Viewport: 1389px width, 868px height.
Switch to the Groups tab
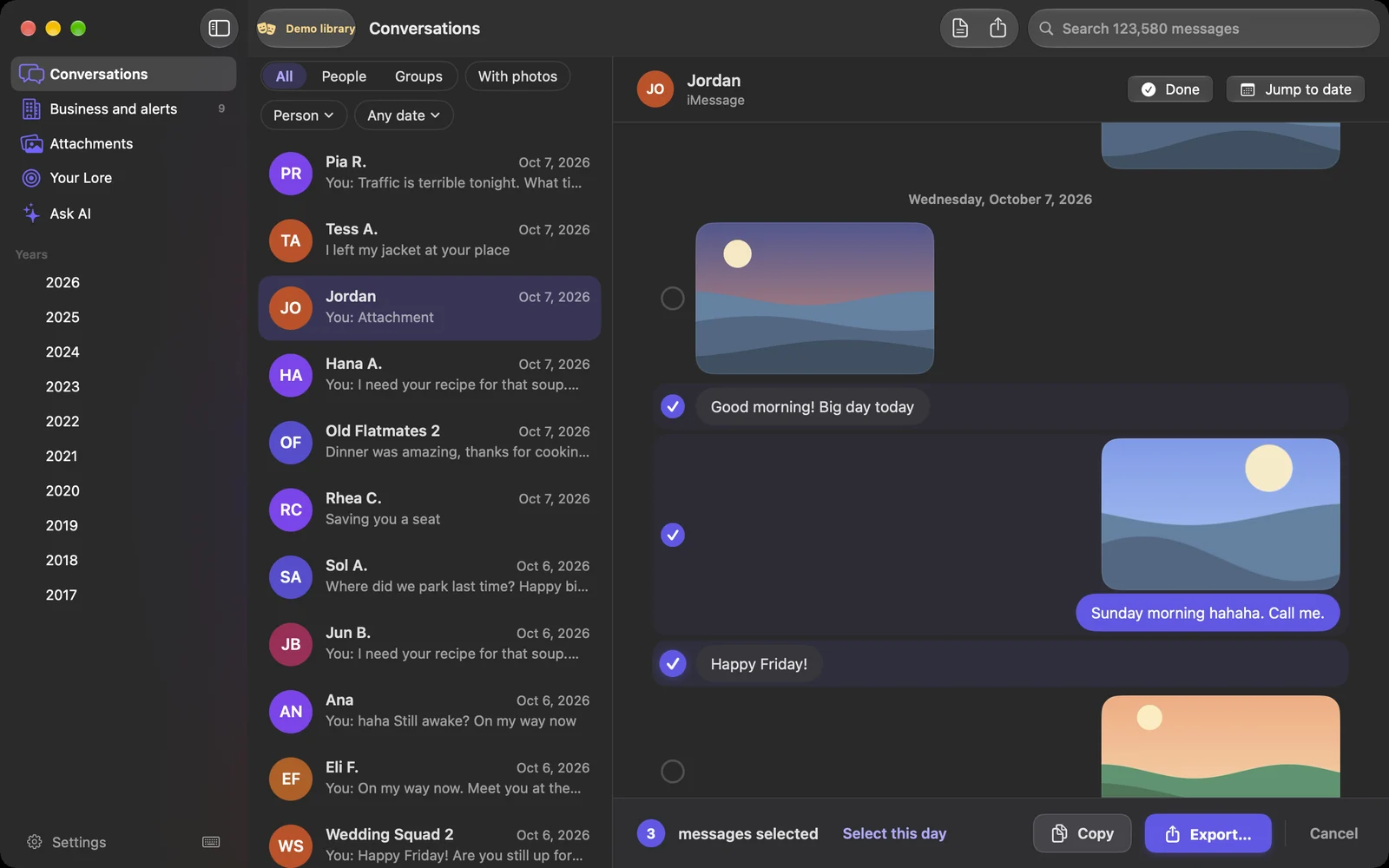pyautogui.click(x=418, y=76)
